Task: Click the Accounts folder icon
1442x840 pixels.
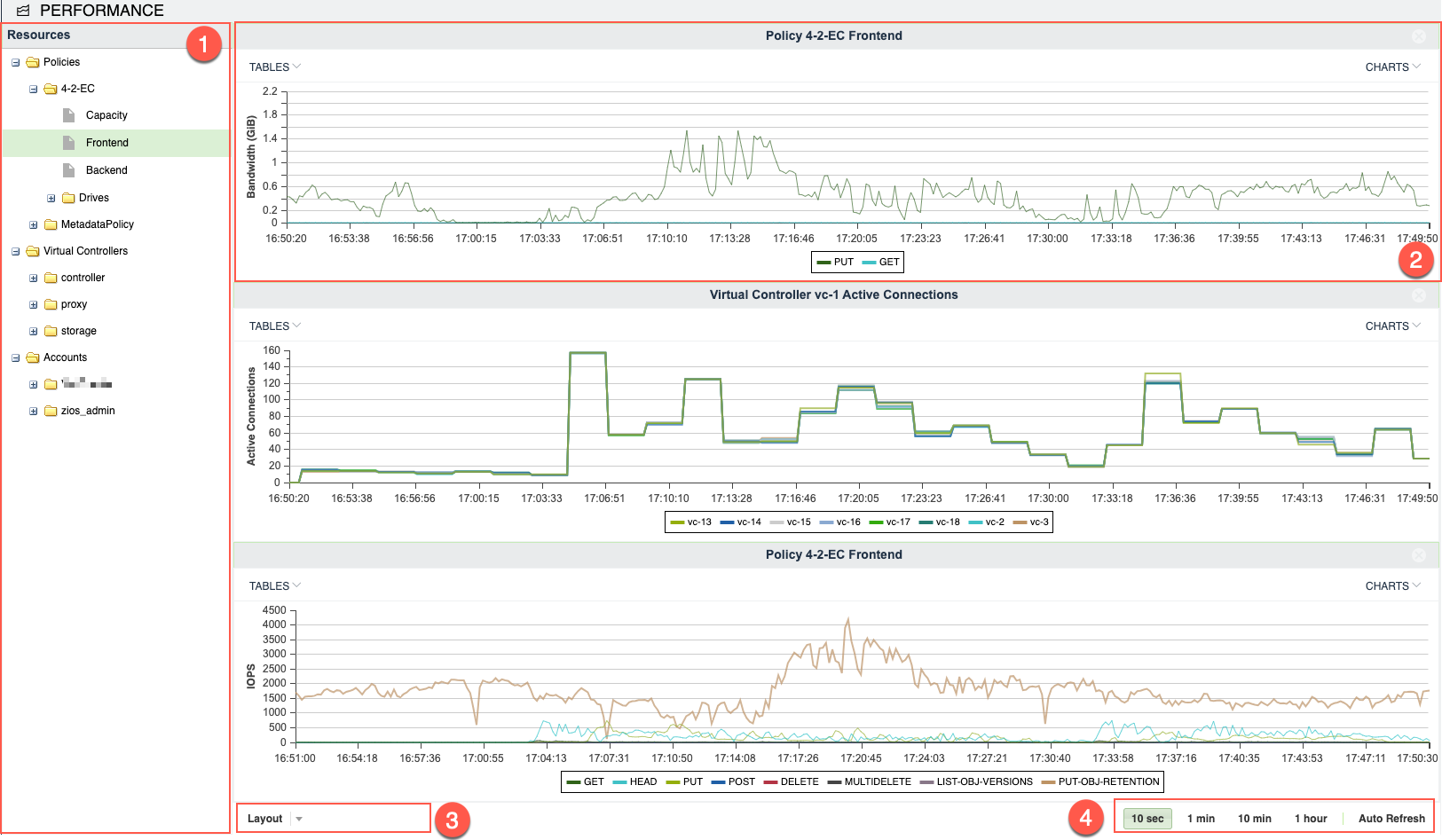Action: pos(33,357)
